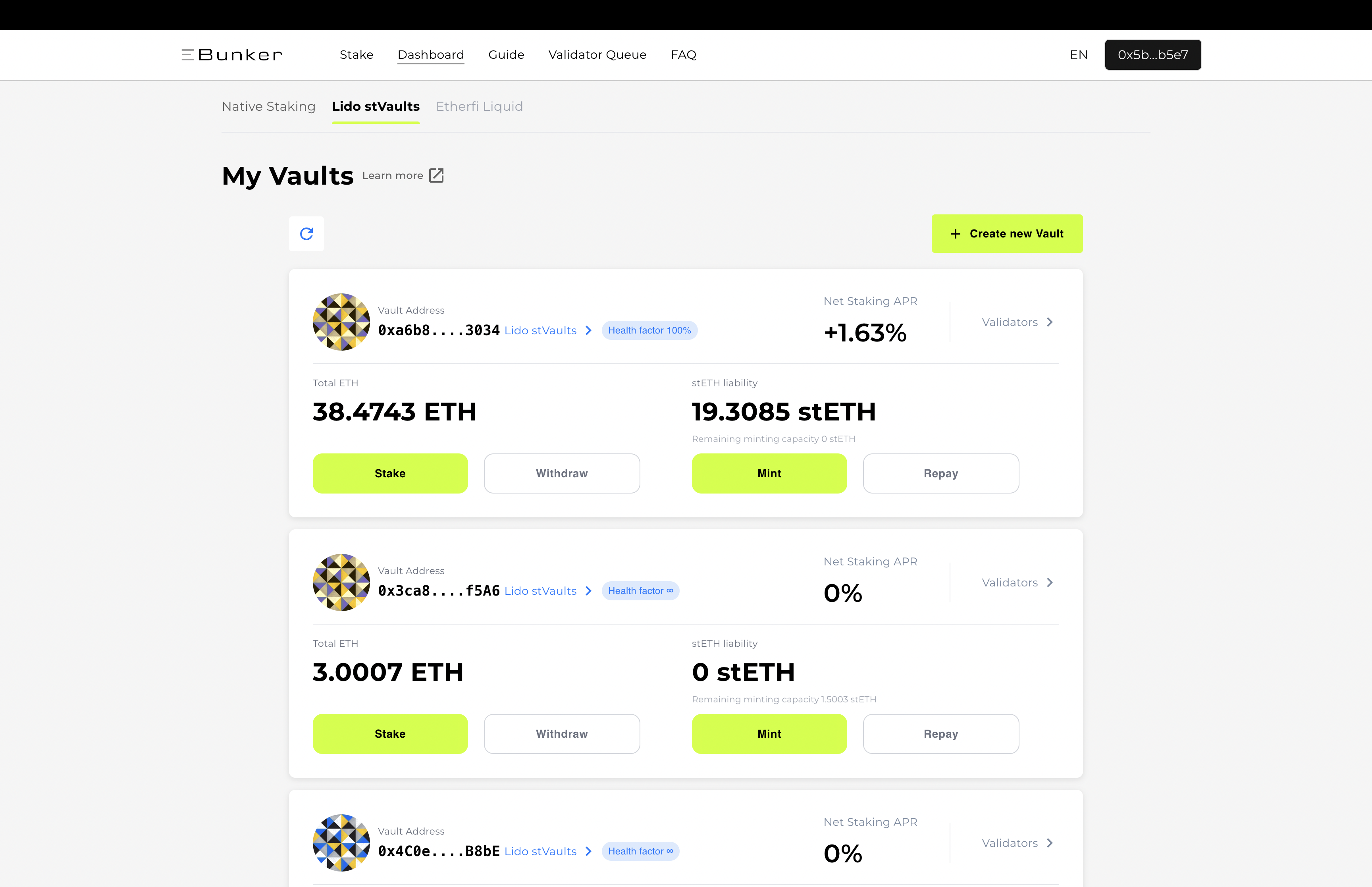Click chevron next to Lido stVaults for 0xa6b8....3034

click(588, 330)
